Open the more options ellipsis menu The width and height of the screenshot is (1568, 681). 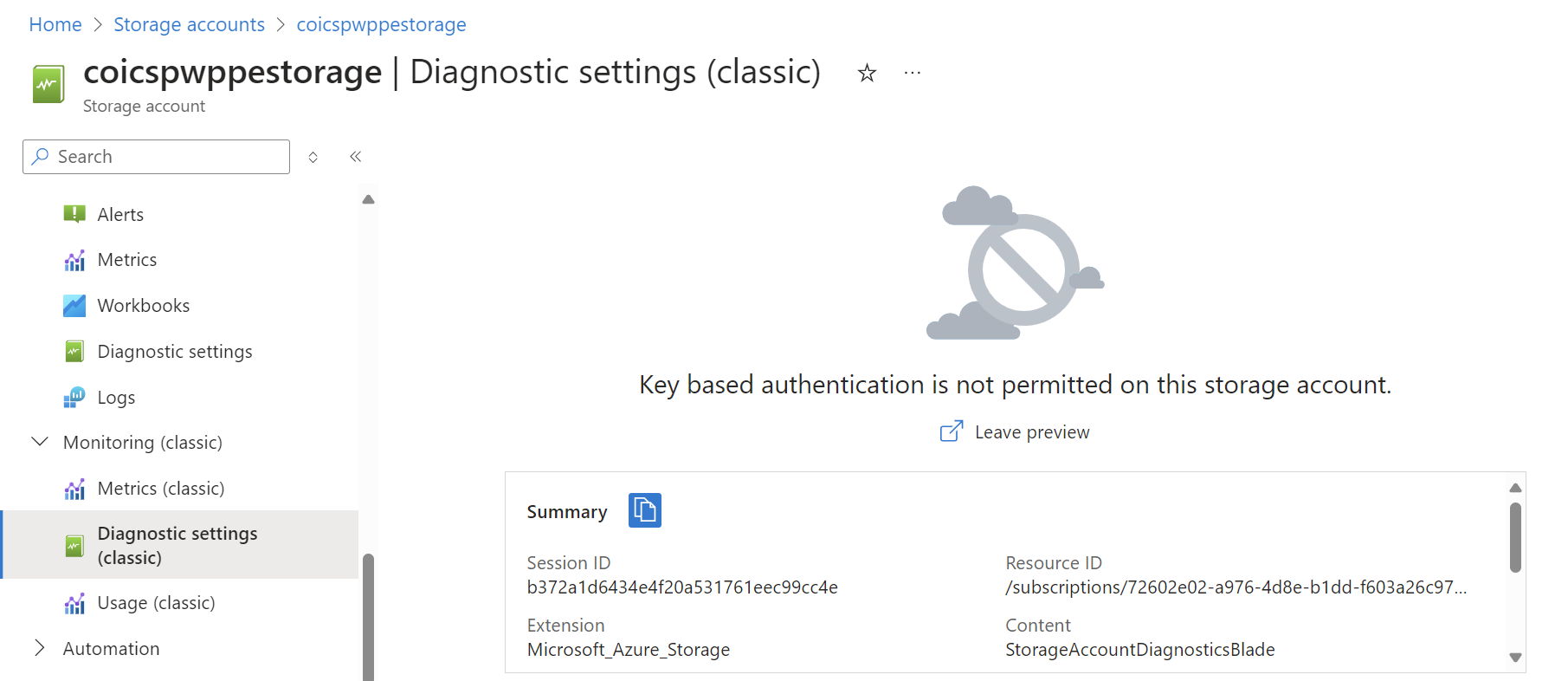click(911, 73)
